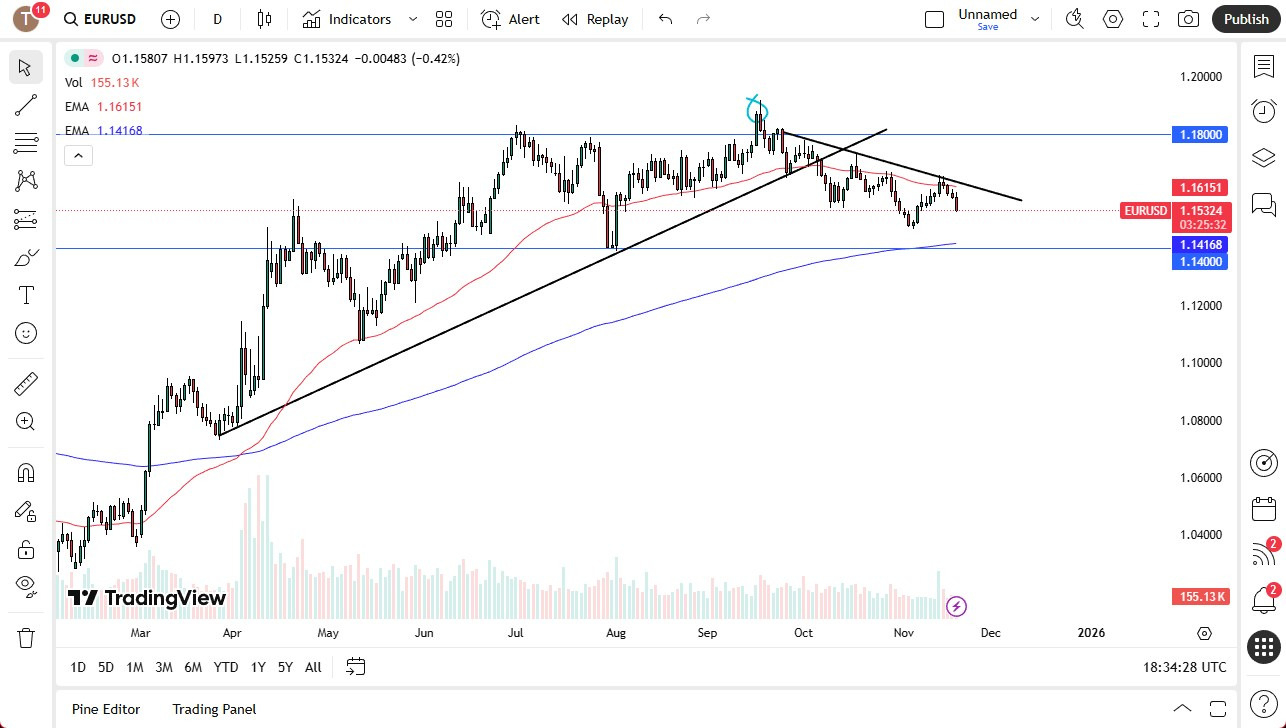Select the 1Y time range
Viewport: 1286px width, 728px height.
[257, 667]
